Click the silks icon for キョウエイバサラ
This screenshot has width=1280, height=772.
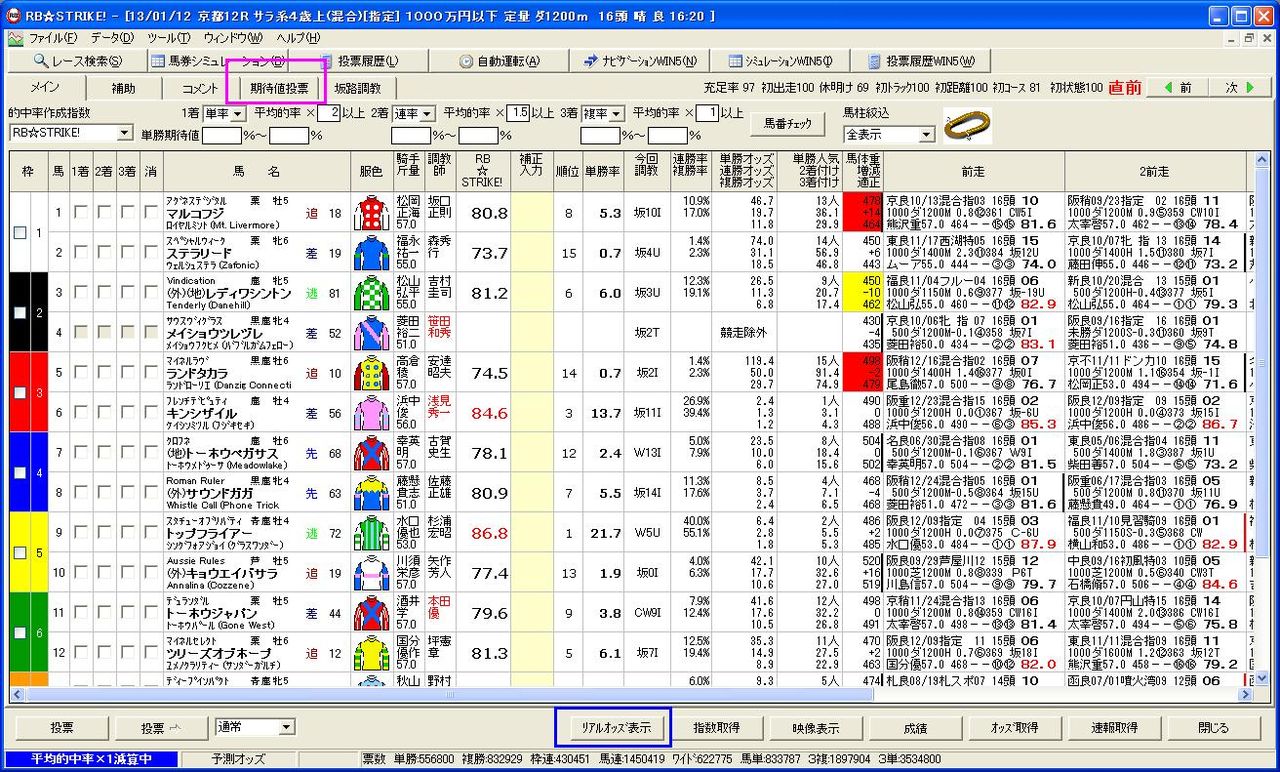tap(371, 572)
